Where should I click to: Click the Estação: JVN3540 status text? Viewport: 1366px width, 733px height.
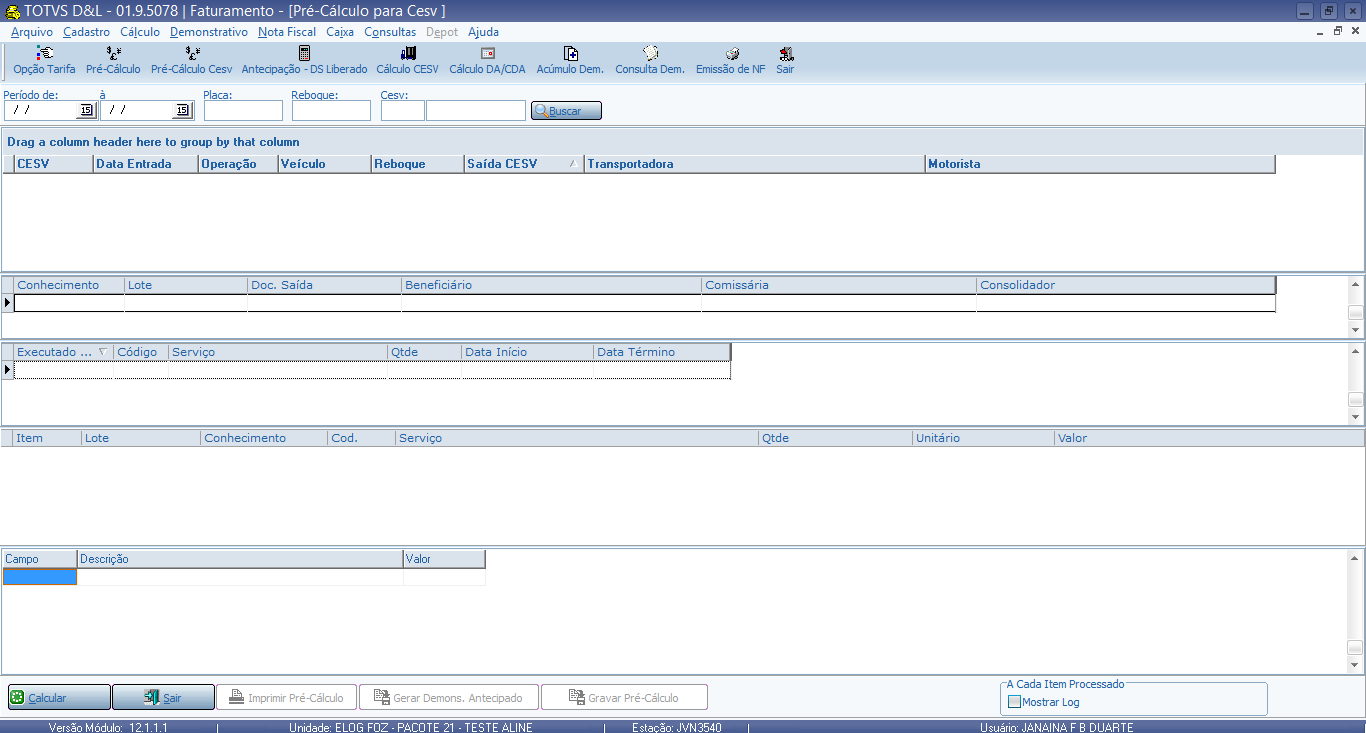point(677,727)
